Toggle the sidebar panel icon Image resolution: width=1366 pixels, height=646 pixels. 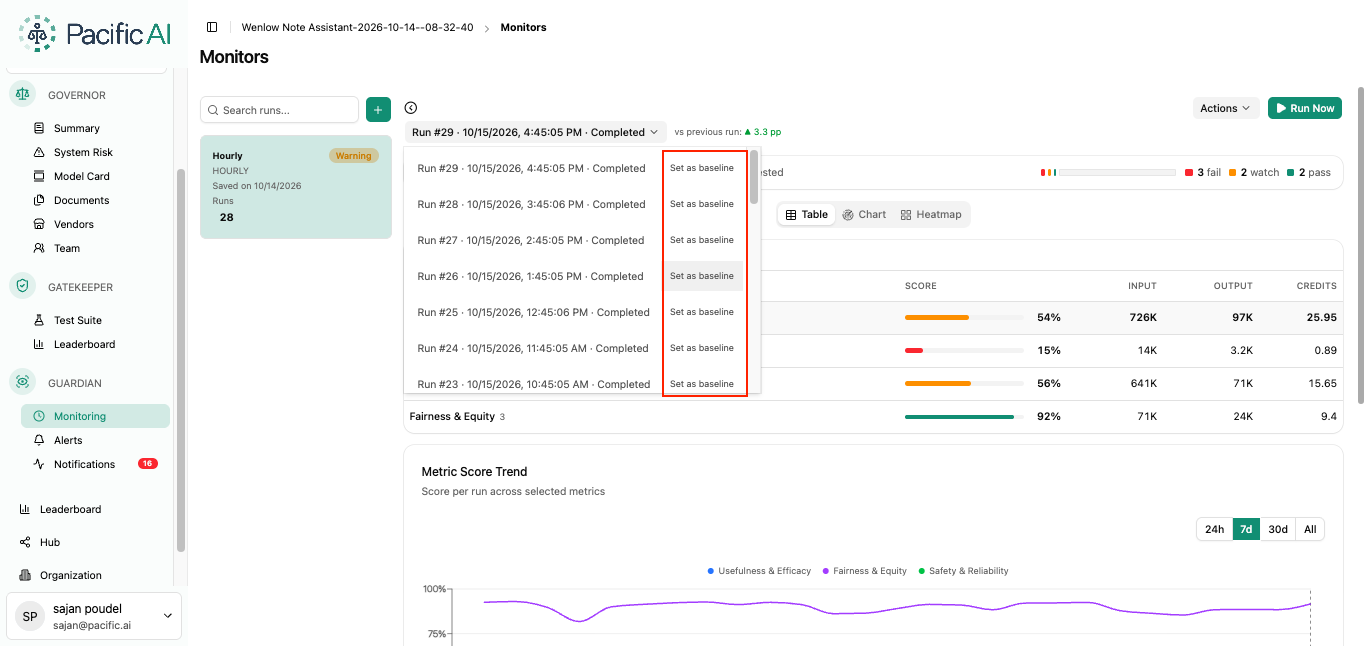[212, 27]
